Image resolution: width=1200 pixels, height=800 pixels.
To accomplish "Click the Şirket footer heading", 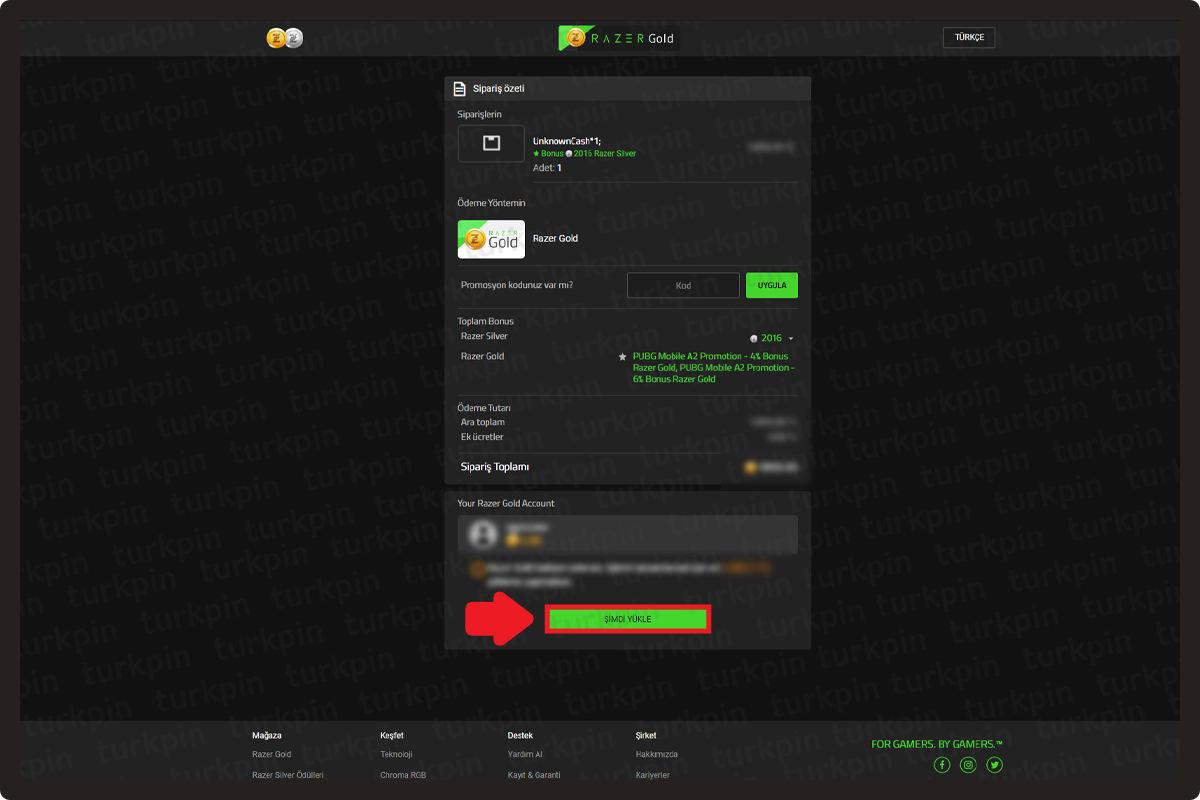I will (647, 735).
